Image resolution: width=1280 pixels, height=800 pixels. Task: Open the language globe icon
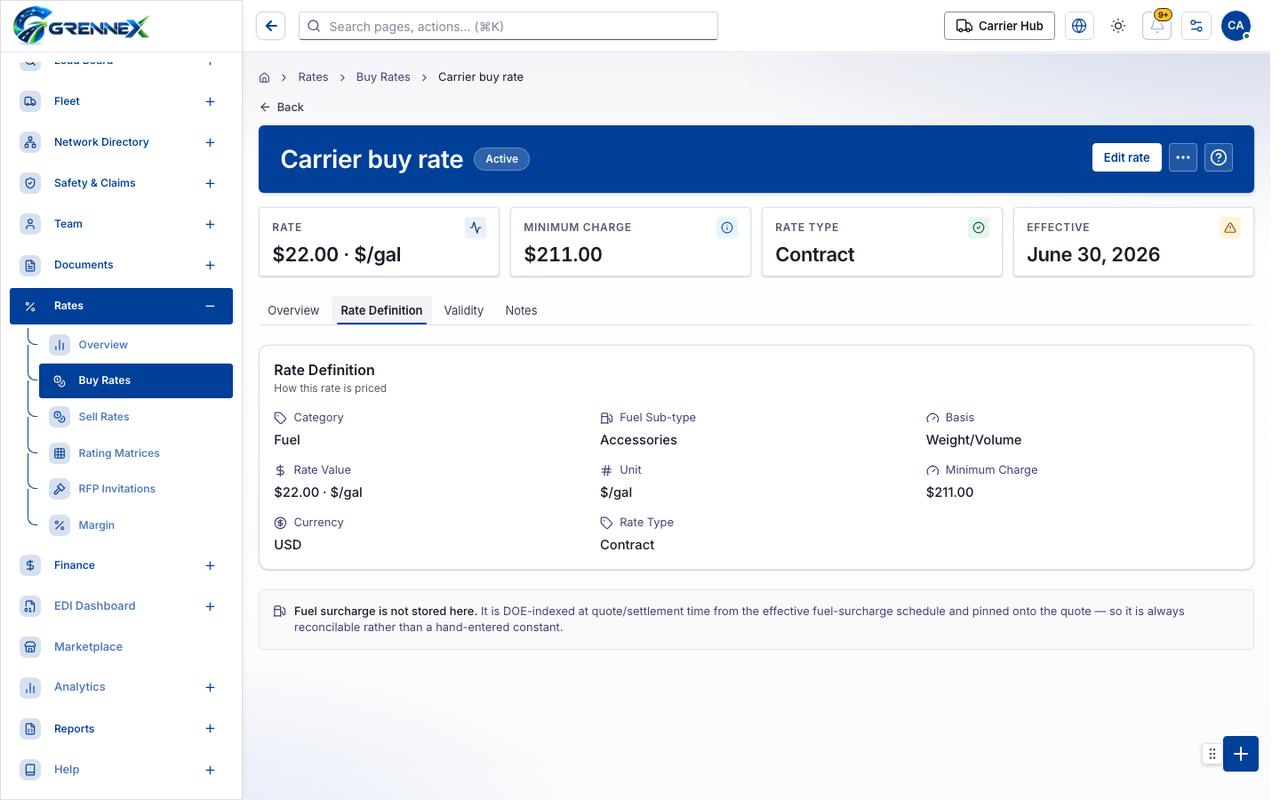(x=1079, y=26)
